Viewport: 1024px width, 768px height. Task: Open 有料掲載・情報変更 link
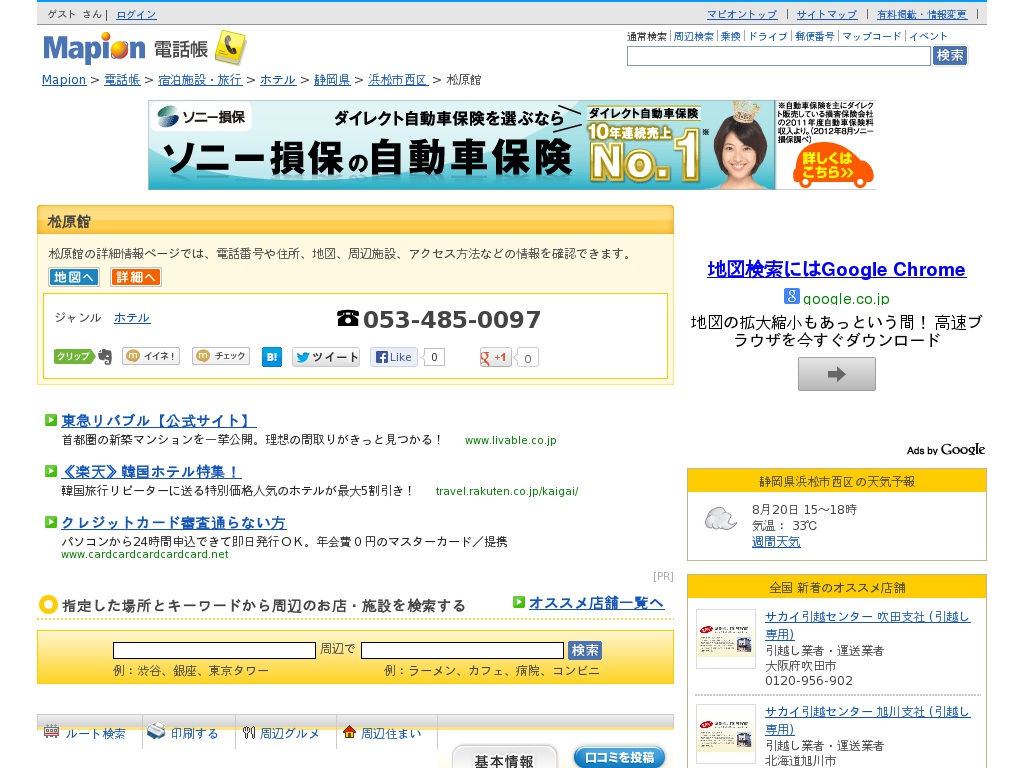pyautogui.click(x=921, y=14)
